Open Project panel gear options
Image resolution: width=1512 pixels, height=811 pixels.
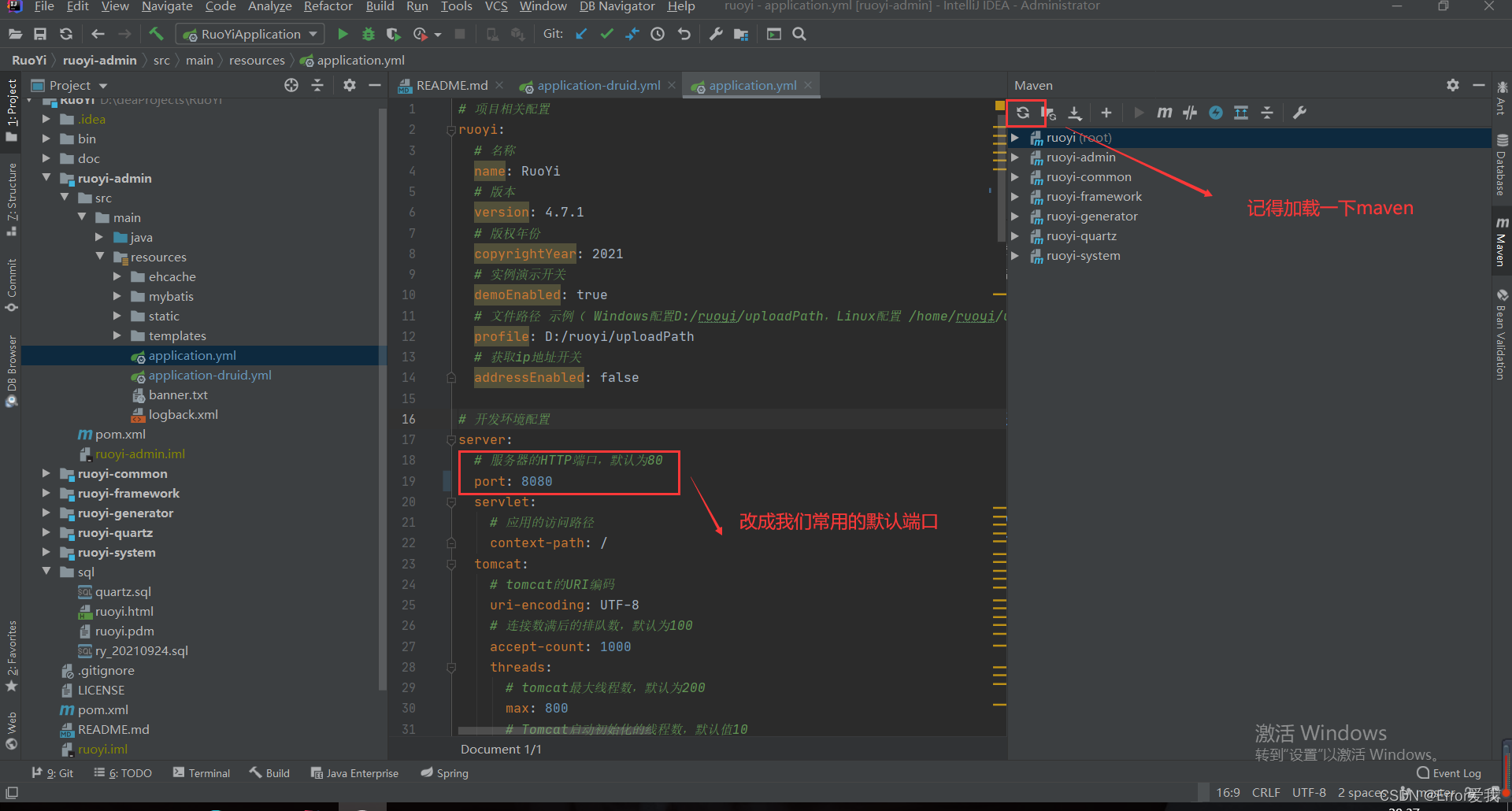pyautogui.click(x=350, y=85)
